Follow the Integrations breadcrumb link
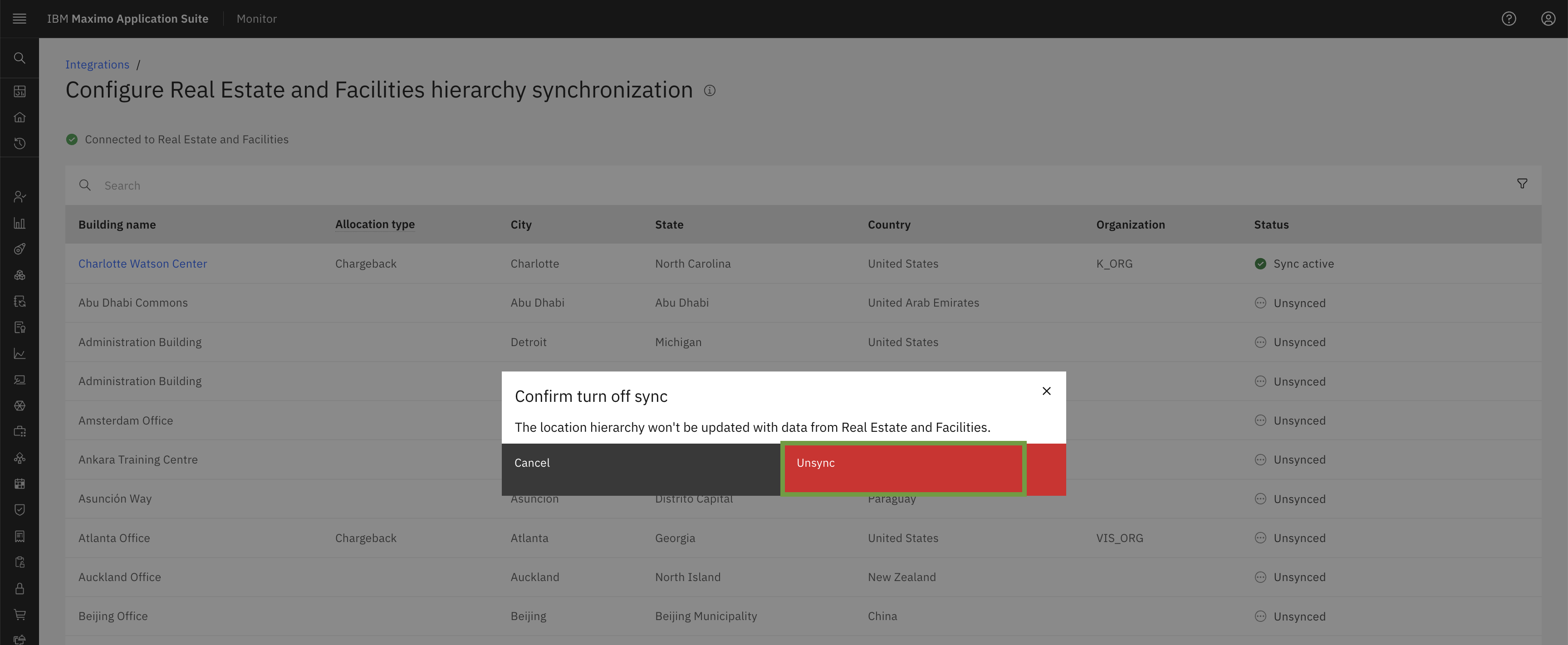This screenshot has width=1568, height=645. 98,64
